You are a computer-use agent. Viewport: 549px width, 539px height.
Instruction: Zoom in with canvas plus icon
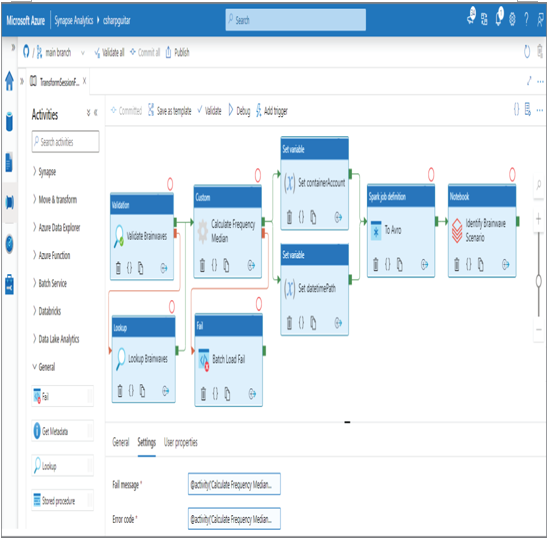(x=538, y=219)
